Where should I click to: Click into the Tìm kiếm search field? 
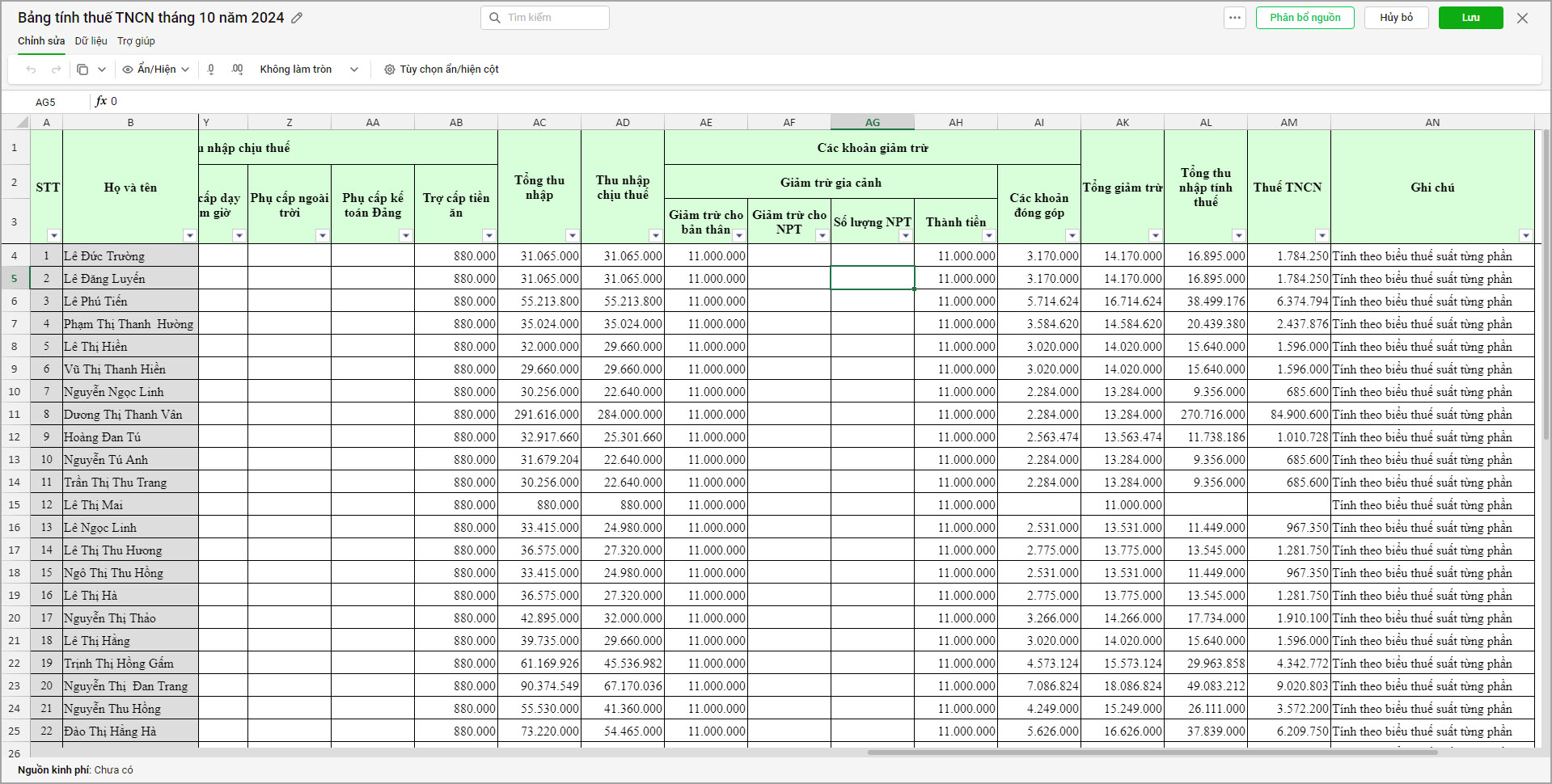click(545, 18)
